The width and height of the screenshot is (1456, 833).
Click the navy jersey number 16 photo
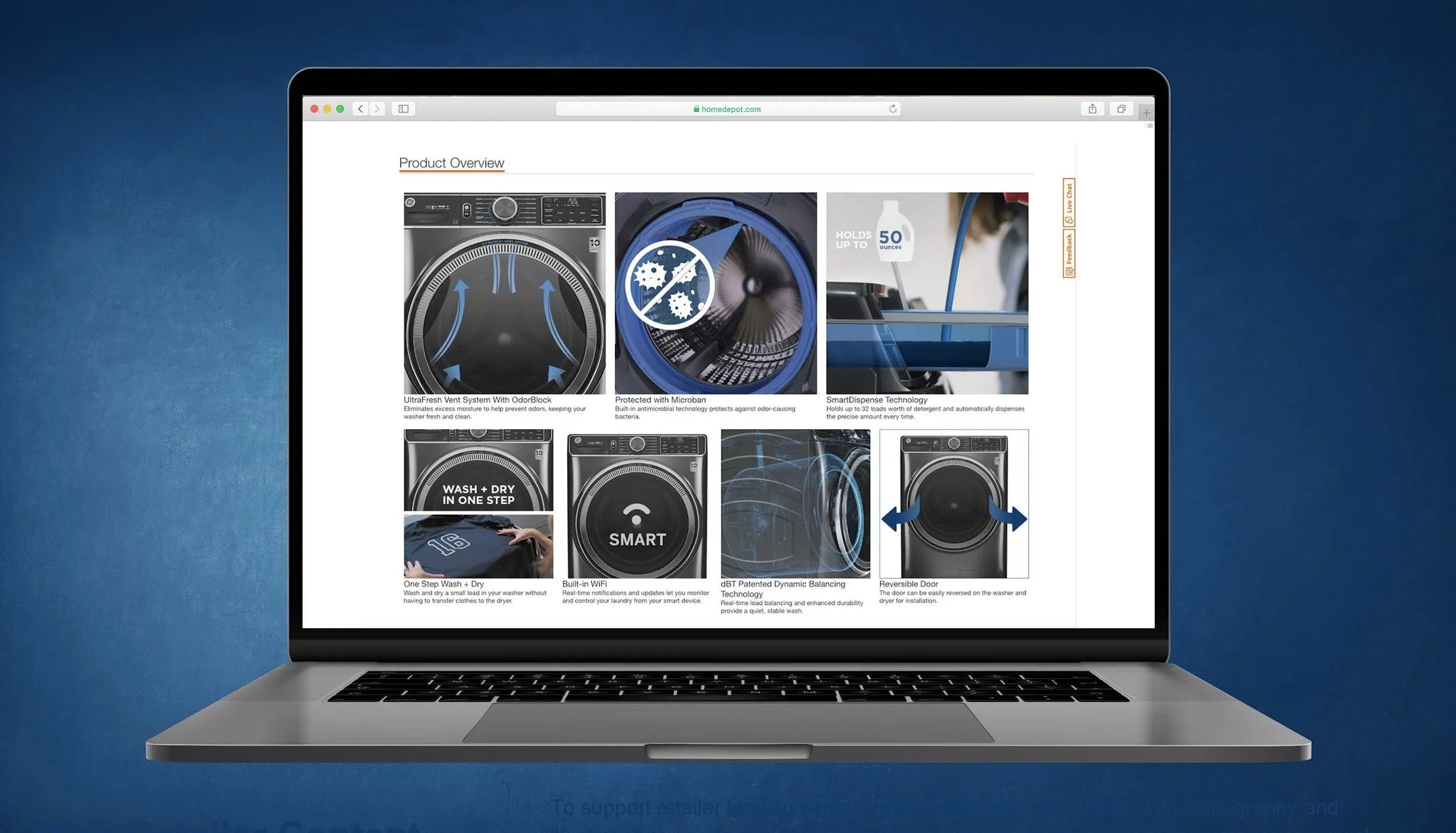(x=478, y=546)
